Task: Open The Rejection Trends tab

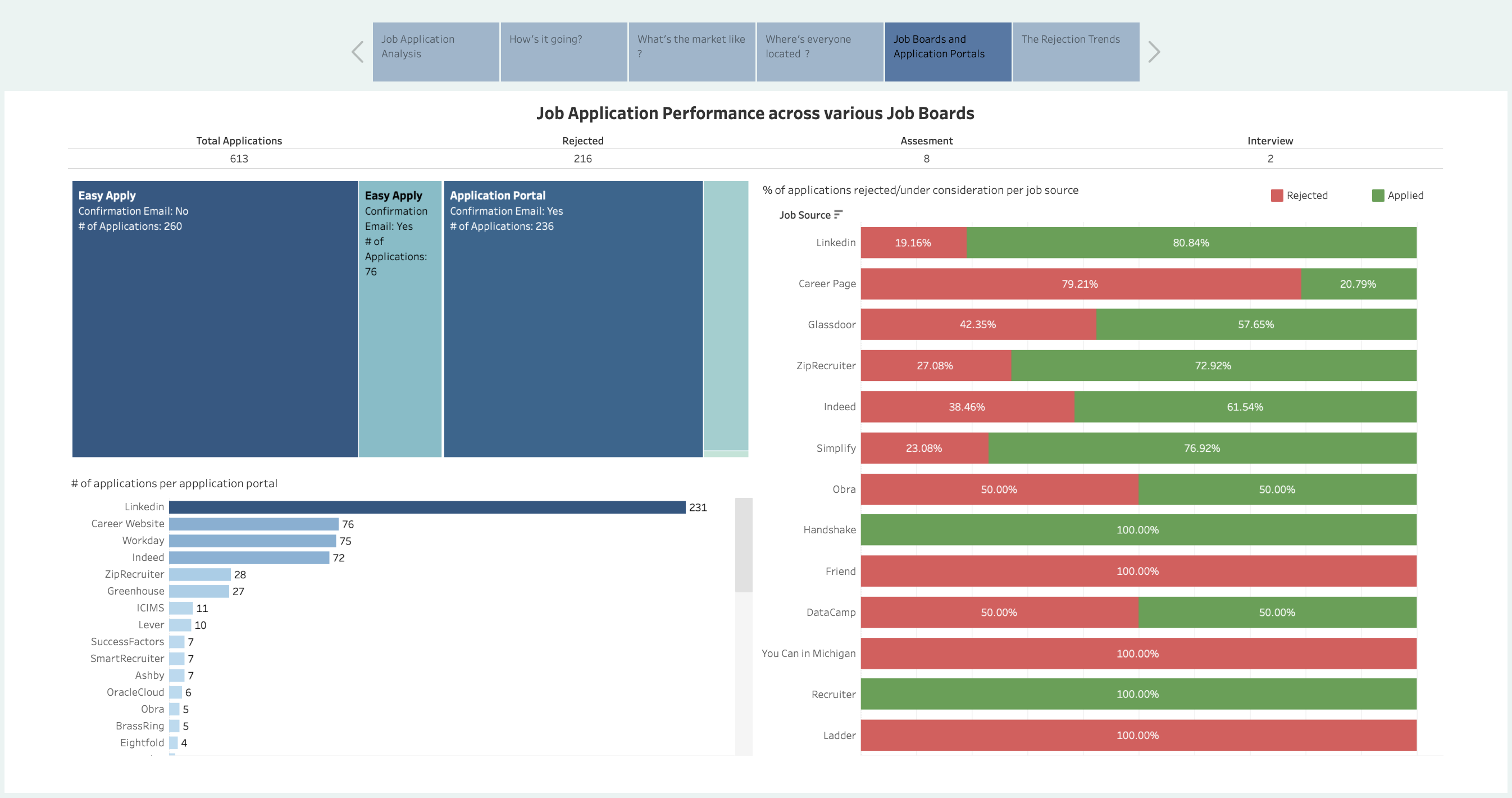Action: [1075, 52]
